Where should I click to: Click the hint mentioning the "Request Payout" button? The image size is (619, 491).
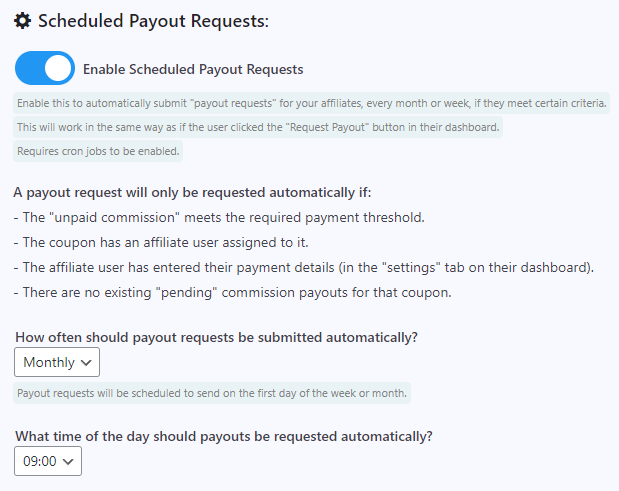[258, 127]
